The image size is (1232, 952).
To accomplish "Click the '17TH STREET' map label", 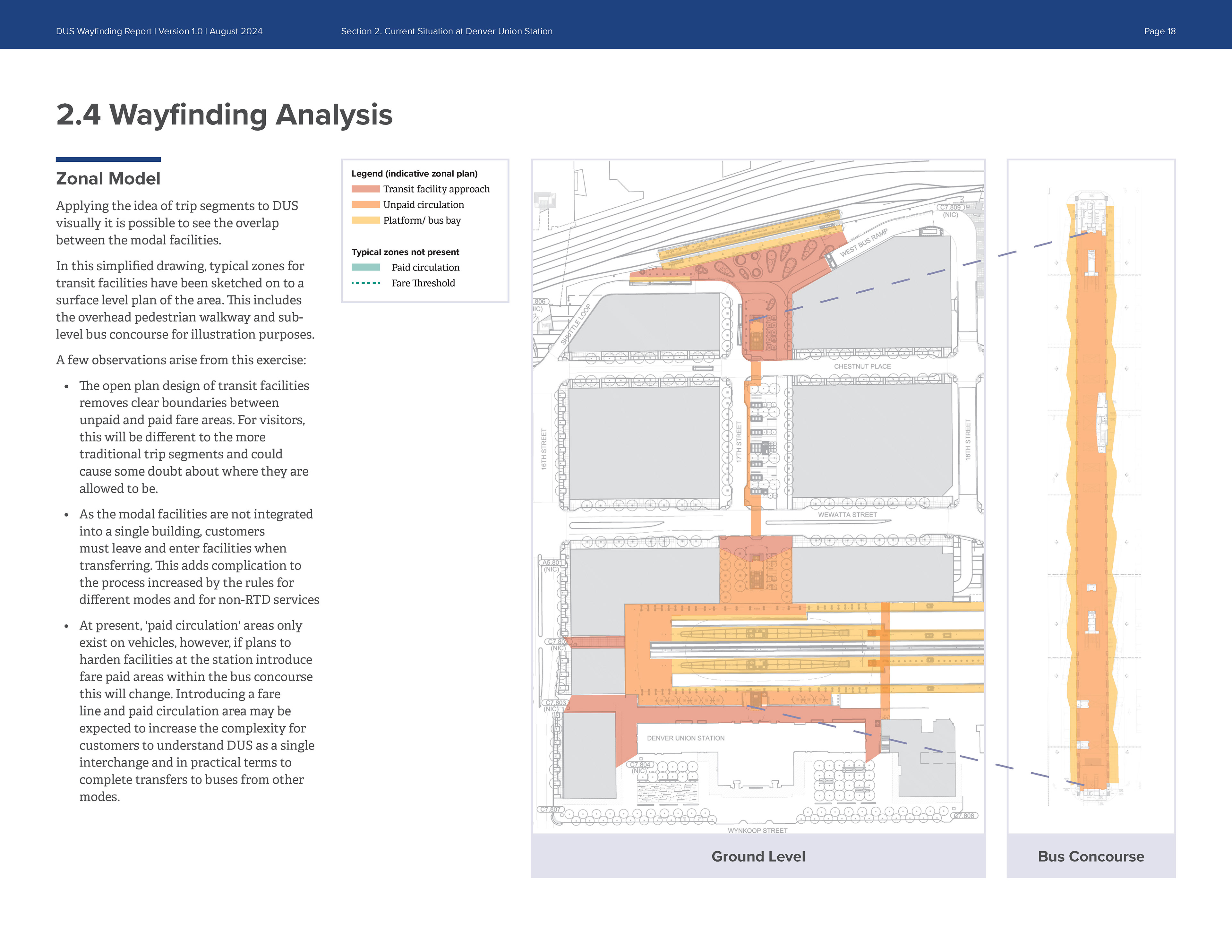I will tap(739, 442).
